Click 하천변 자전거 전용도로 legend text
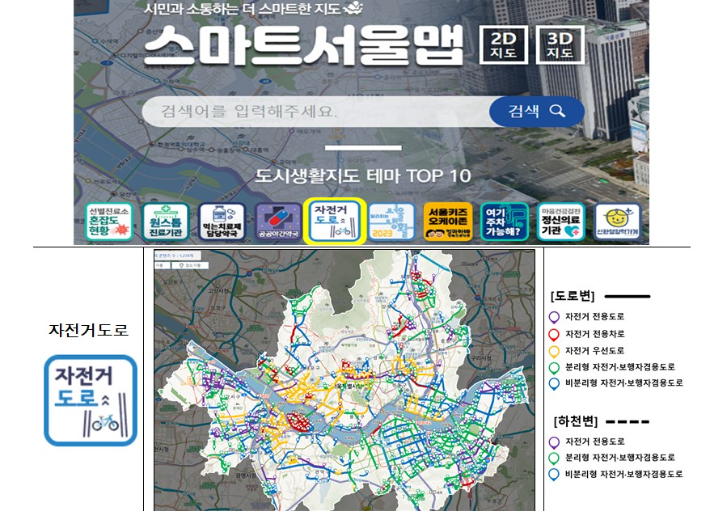The height and width of the screenshot is (511, 710). pyautogui.click(x=595, y=441)
